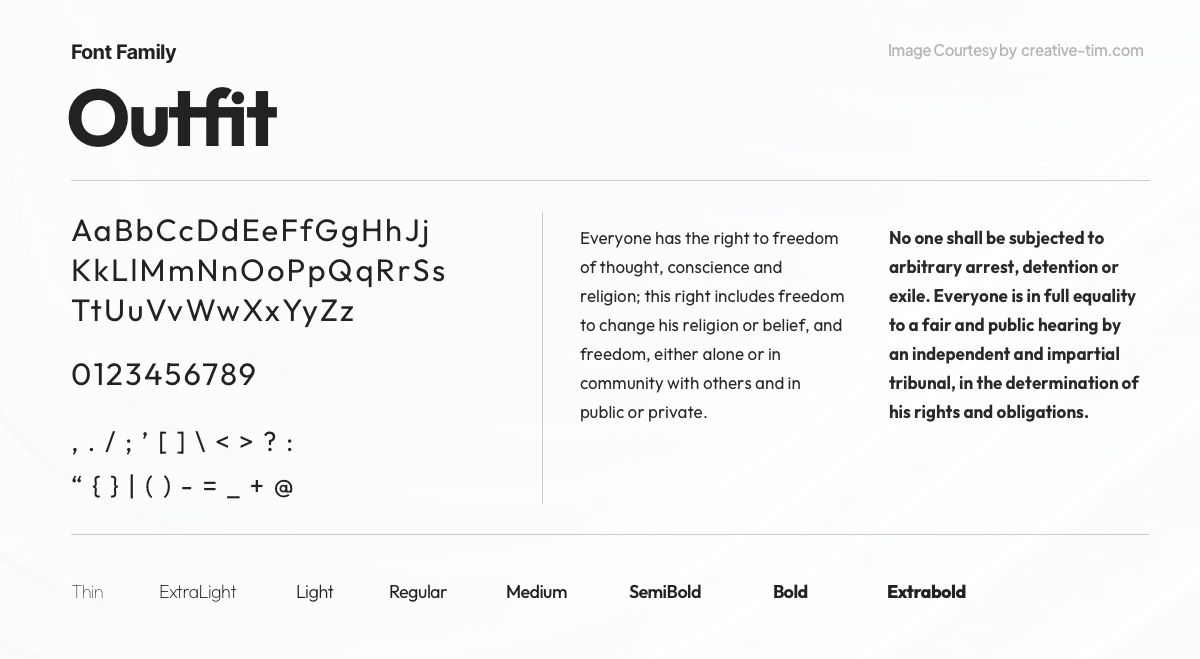
Task: Click the Bold weight label
Action: click(790, 592)
